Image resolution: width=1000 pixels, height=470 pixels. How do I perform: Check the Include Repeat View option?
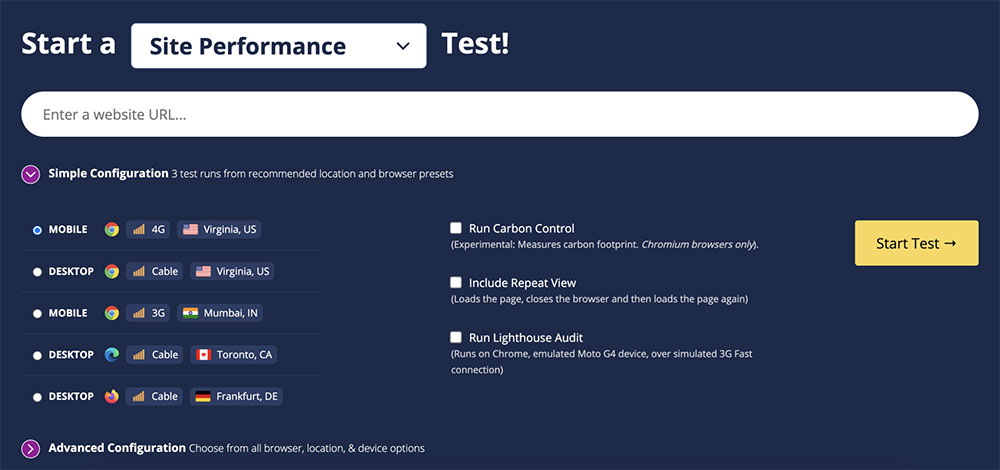coord(455,283)
